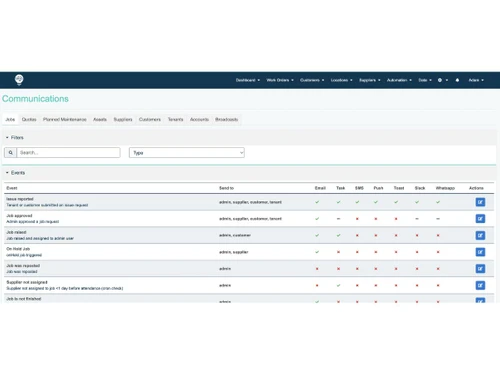This screenshot has height=375, width=500.
Task: Toggle Toast check for Issue reported
Action: [x=396, y=202]
